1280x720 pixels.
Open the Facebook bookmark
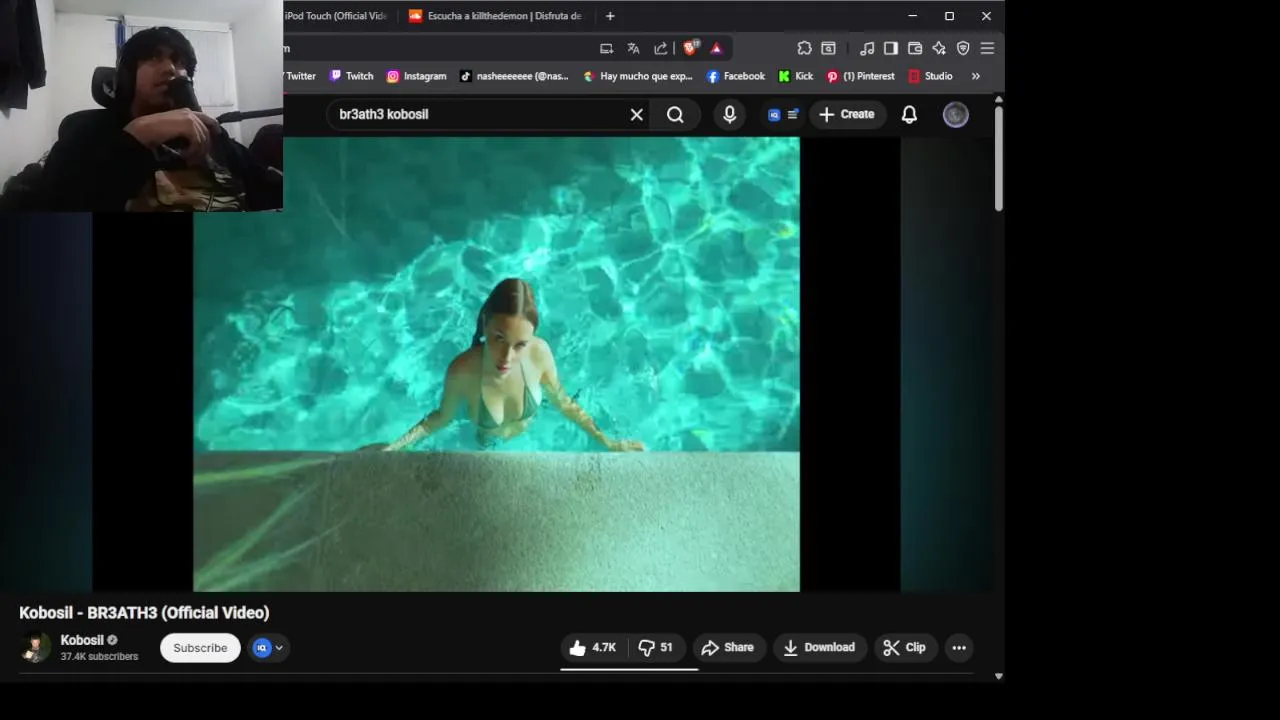coord(735,76)
